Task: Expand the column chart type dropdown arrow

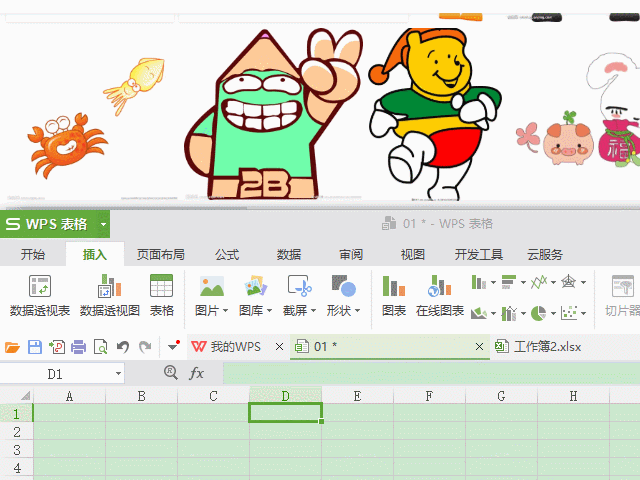Action: (x=493, y=282)
